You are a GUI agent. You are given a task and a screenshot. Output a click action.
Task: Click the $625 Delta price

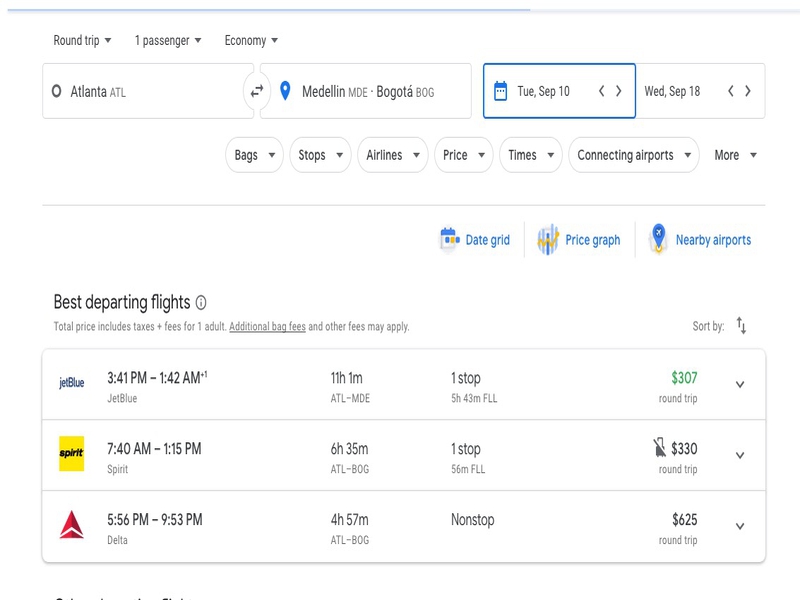click(685, 520)
